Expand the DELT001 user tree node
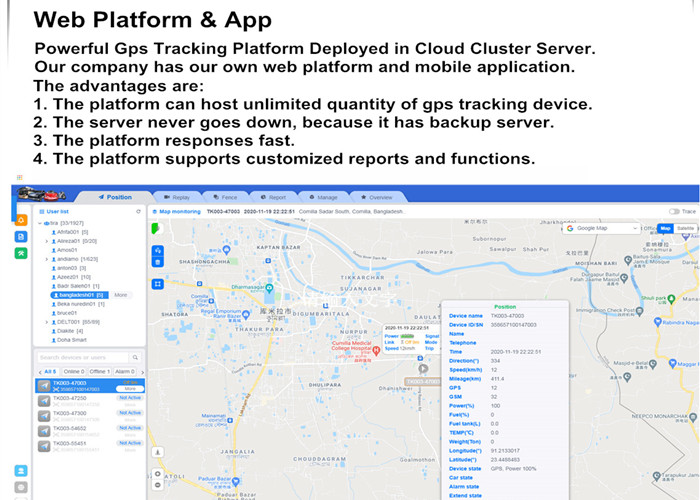The height and width of the screenshot is (500, 700). point(47,322)
